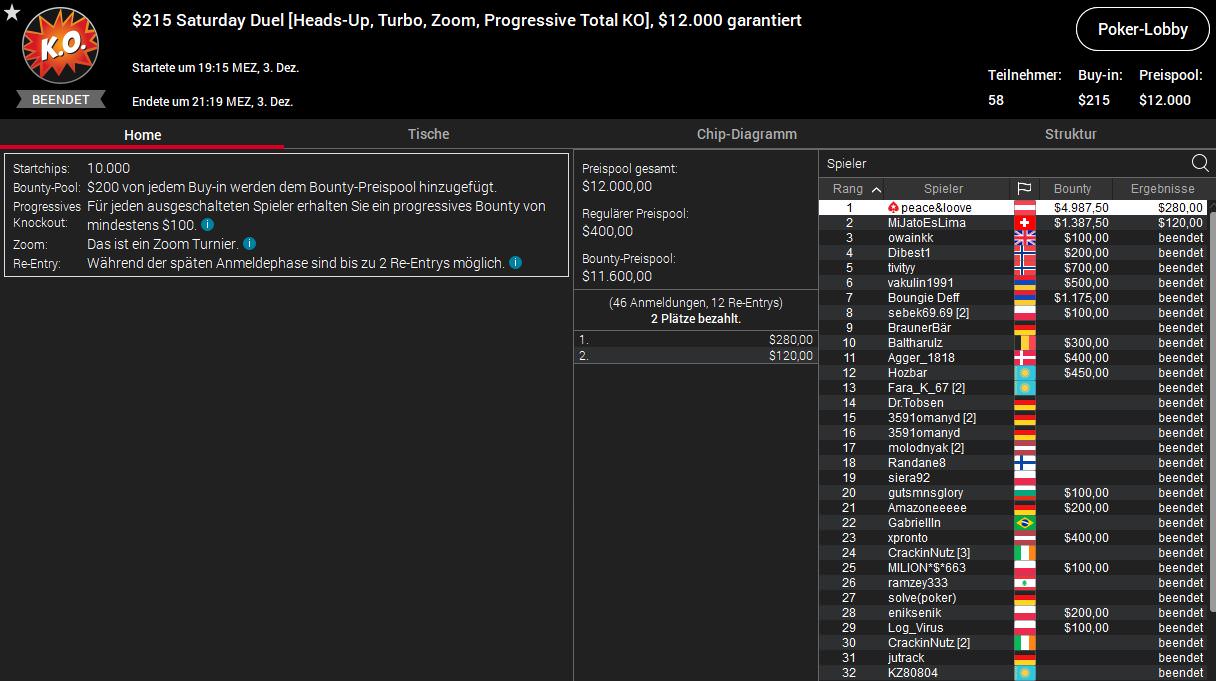Viewport: 1216px width, 681px height.
Task: Click info icon next to Progressives Knockout text
Action: click(x=207, y=225)
